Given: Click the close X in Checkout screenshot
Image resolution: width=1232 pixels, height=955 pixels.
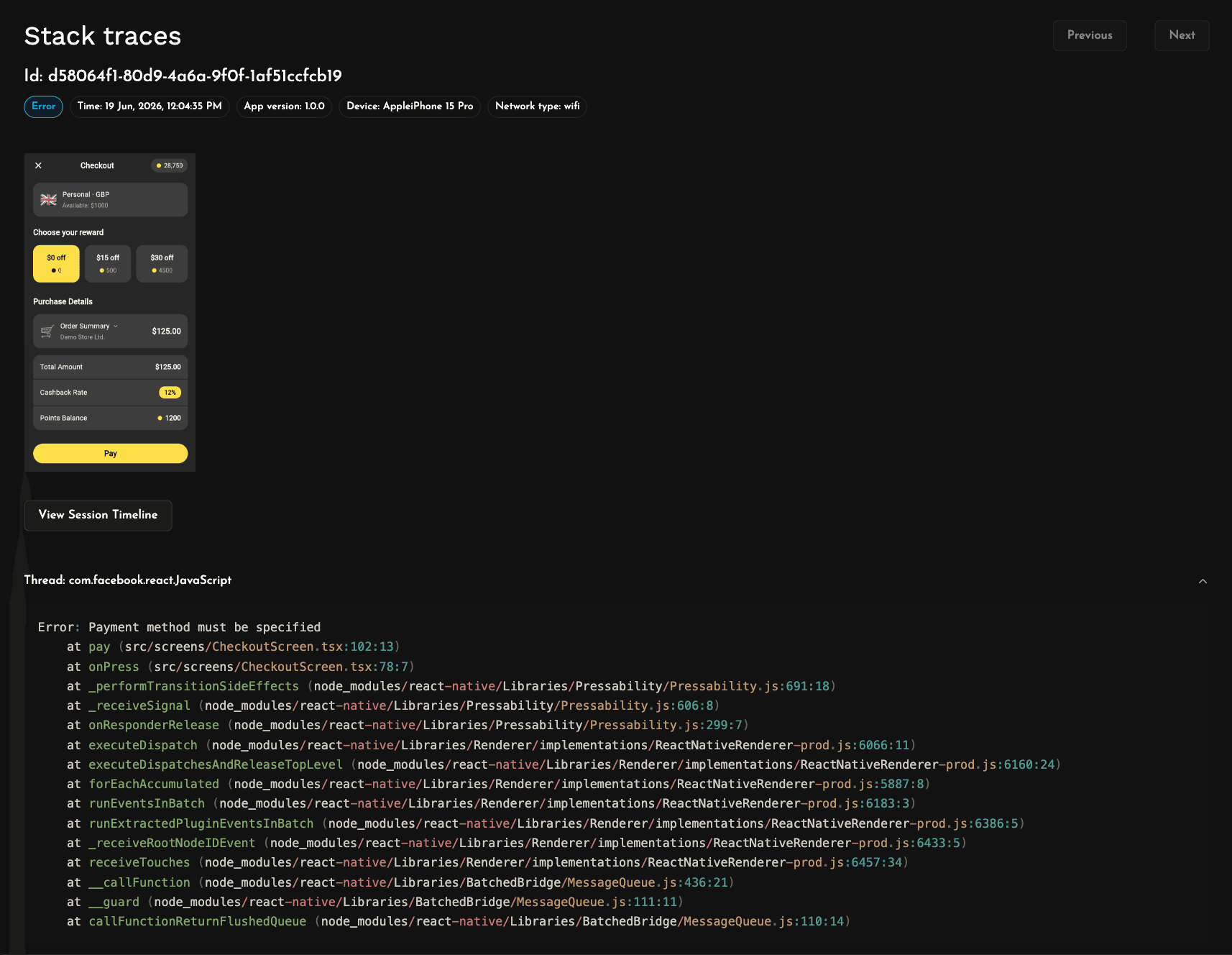Looking at the screenshot, I should click(38, 165).
